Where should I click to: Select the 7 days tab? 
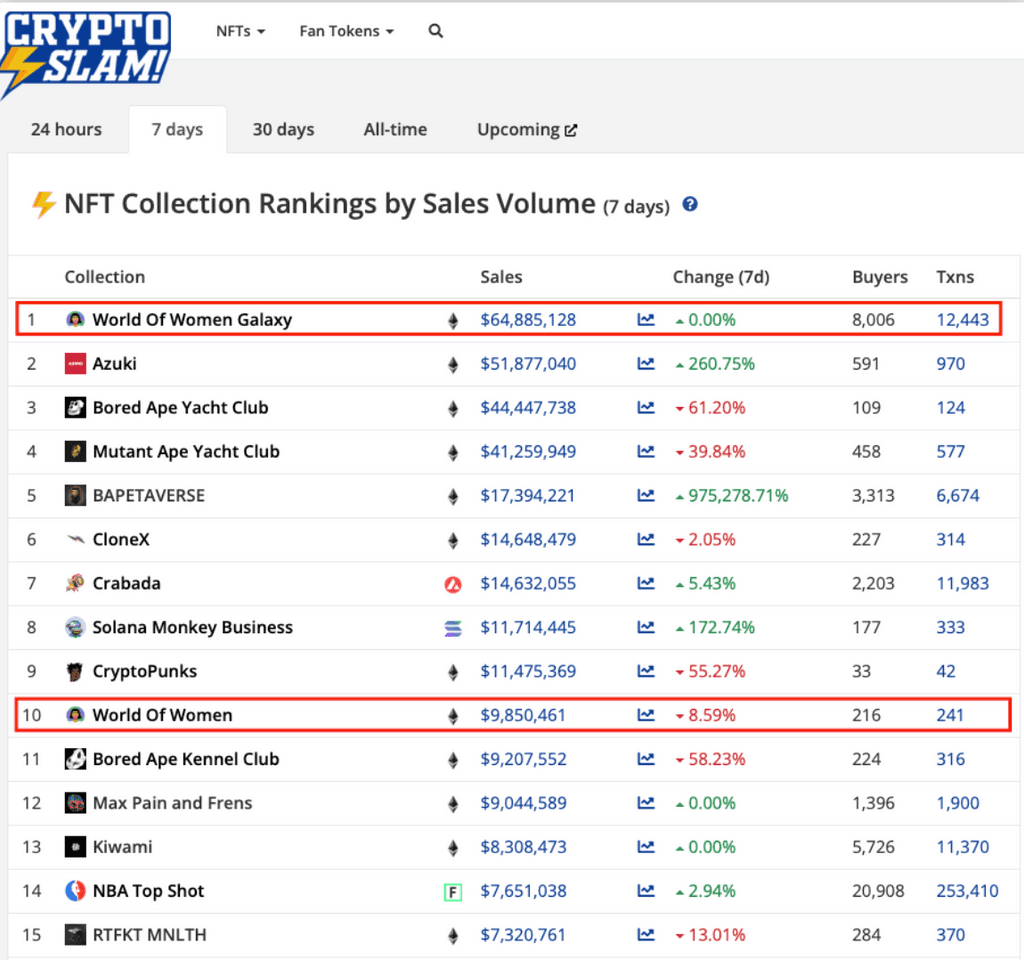[x=178, y=129]
